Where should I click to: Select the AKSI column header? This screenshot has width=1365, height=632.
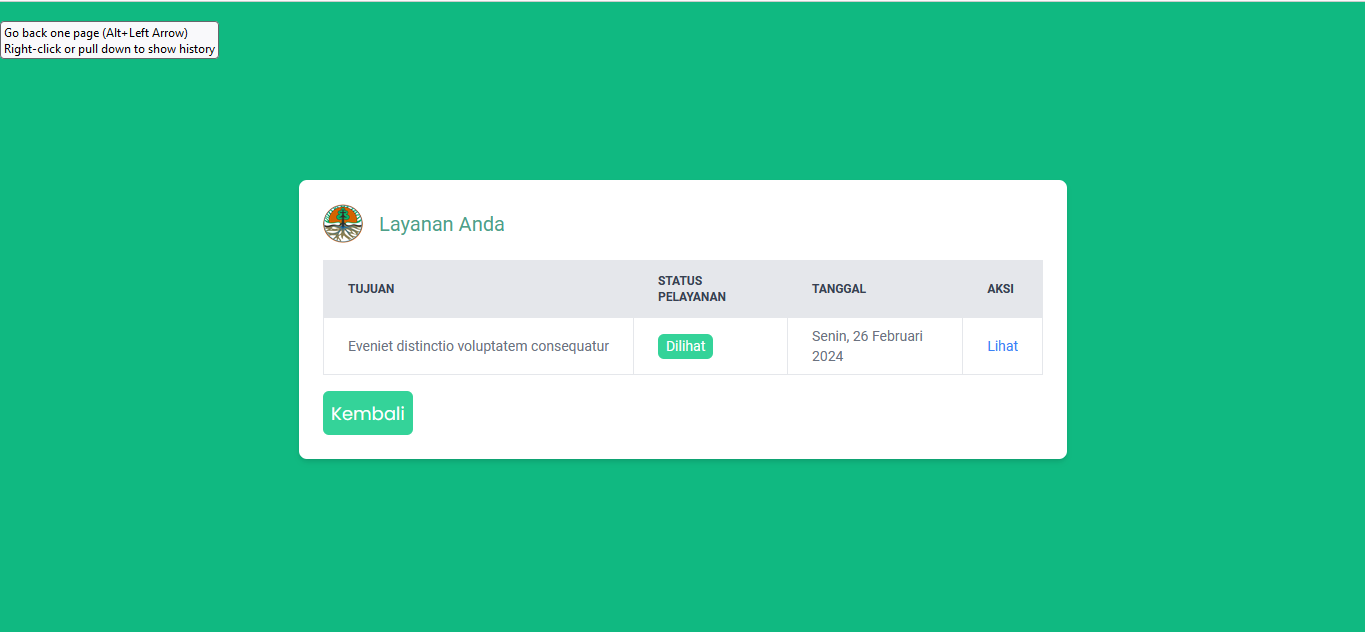[1000, 289]
